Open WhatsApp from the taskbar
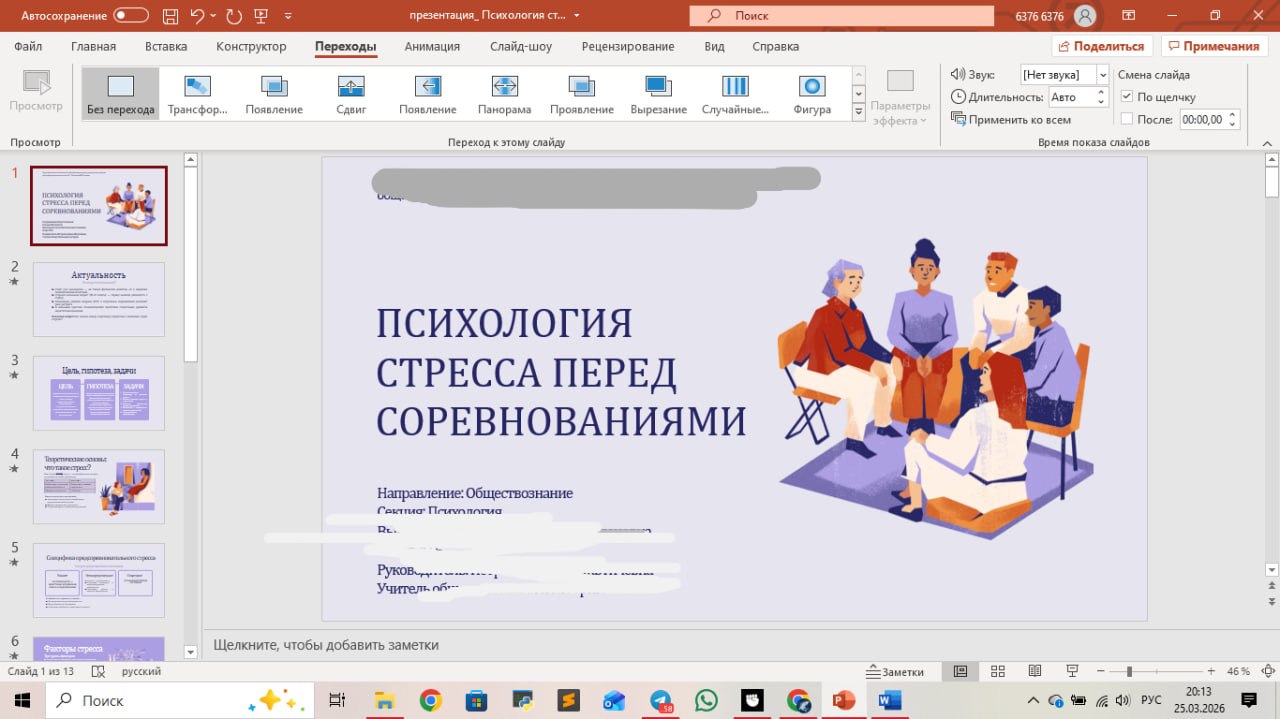This screenshot has width=1280, height=719. pos(707,701)
